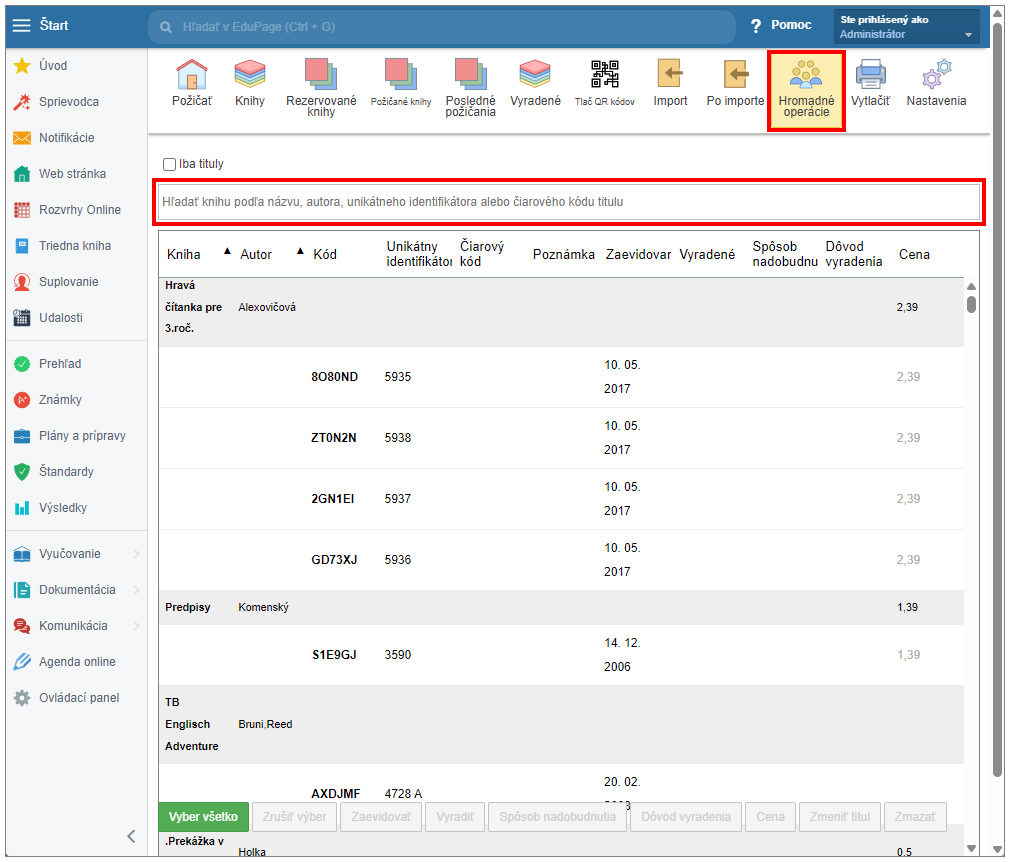Image resolution: width=1010 pixels, height=862 pixels.
Task: Collapse the left sidebar with chevron
Action: click(131, 837)
